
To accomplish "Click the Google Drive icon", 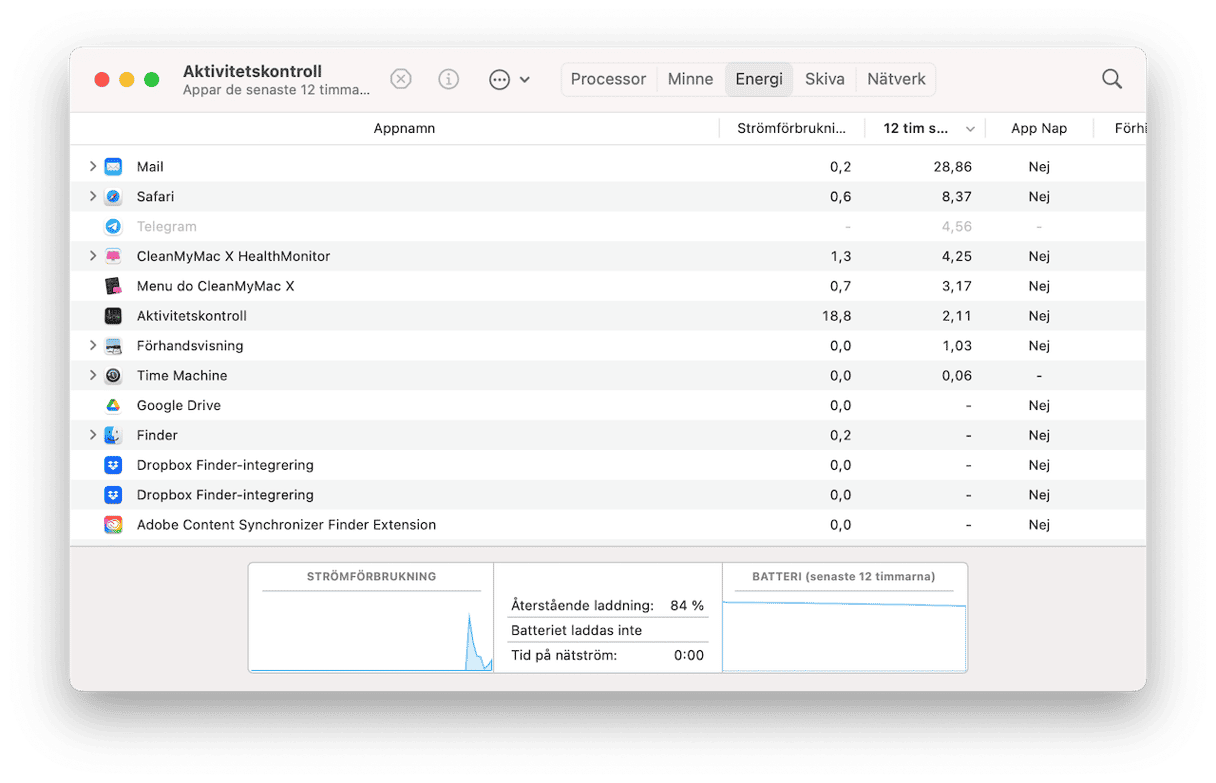I will [x=113, y=405].
